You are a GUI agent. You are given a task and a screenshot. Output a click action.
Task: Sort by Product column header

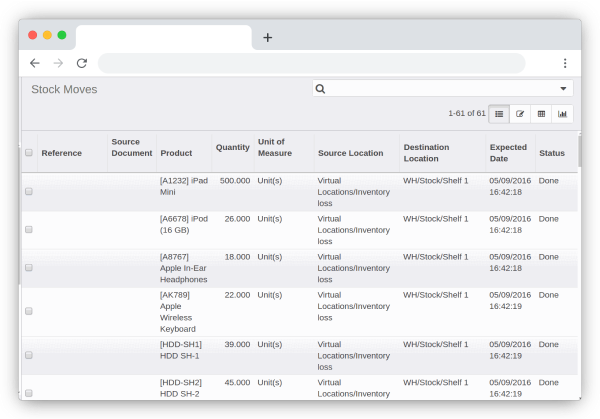[176, 153]
